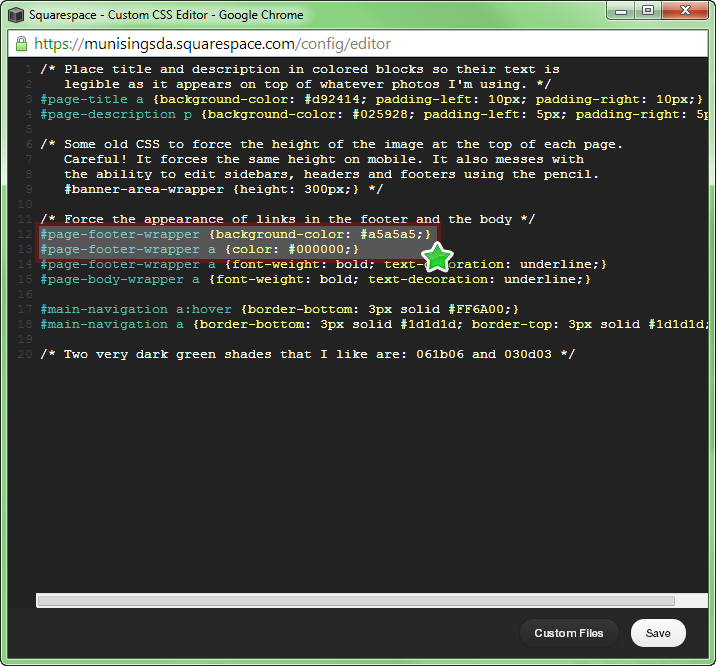Open the Custom Files button

(x=569, y=633)
